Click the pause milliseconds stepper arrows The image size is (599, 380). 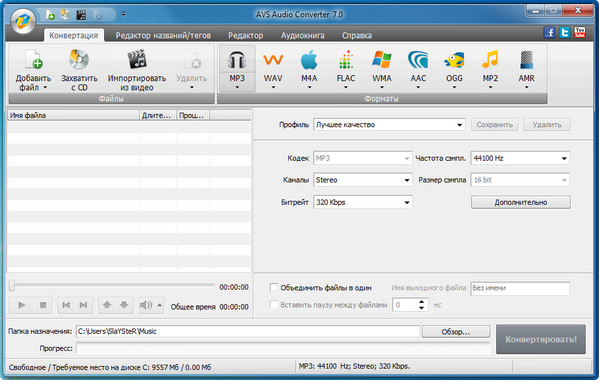click(421, 305)
